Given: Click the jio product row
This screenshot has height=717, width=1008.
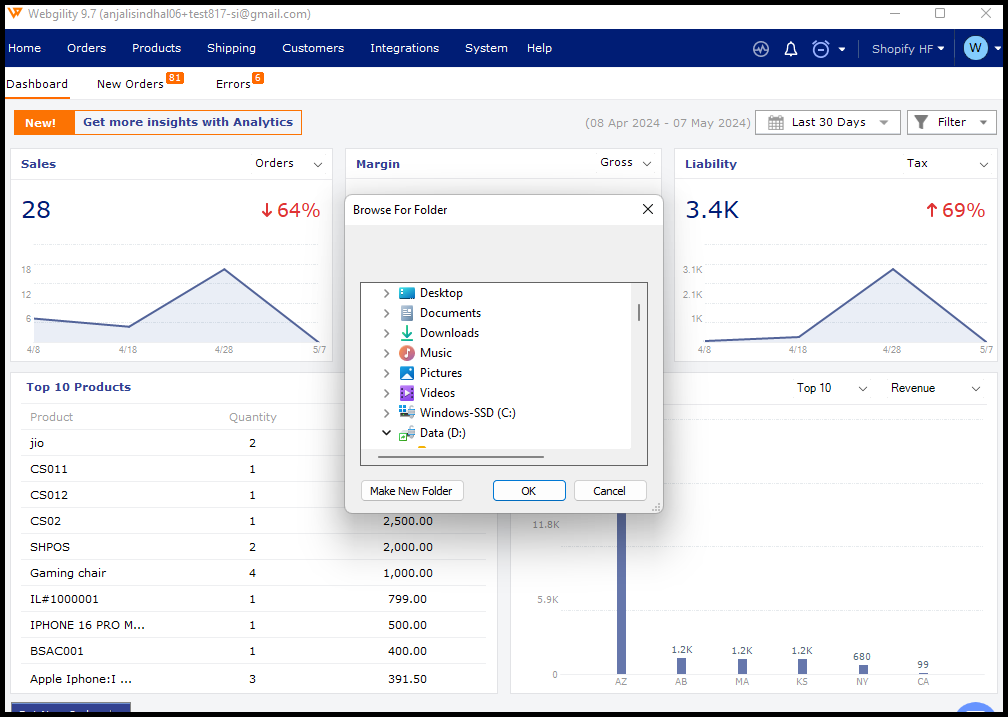Looking at the screenshot, I should [x=253, y=443].
